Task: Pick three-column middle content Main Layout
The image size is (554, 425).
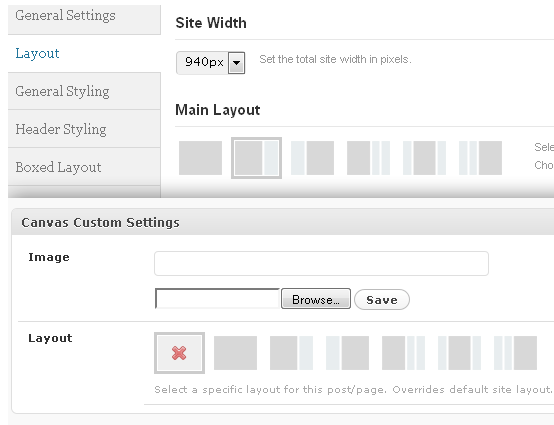Action: (424, 158)
